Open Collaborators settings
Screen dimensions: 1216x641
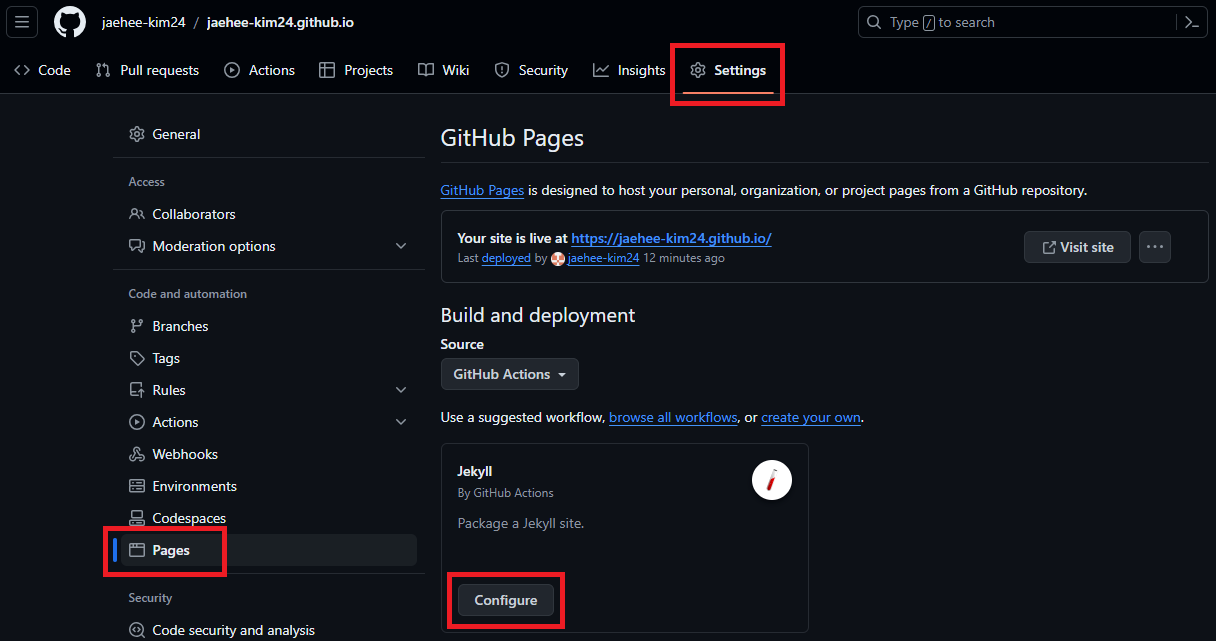[x=269, y=214]
